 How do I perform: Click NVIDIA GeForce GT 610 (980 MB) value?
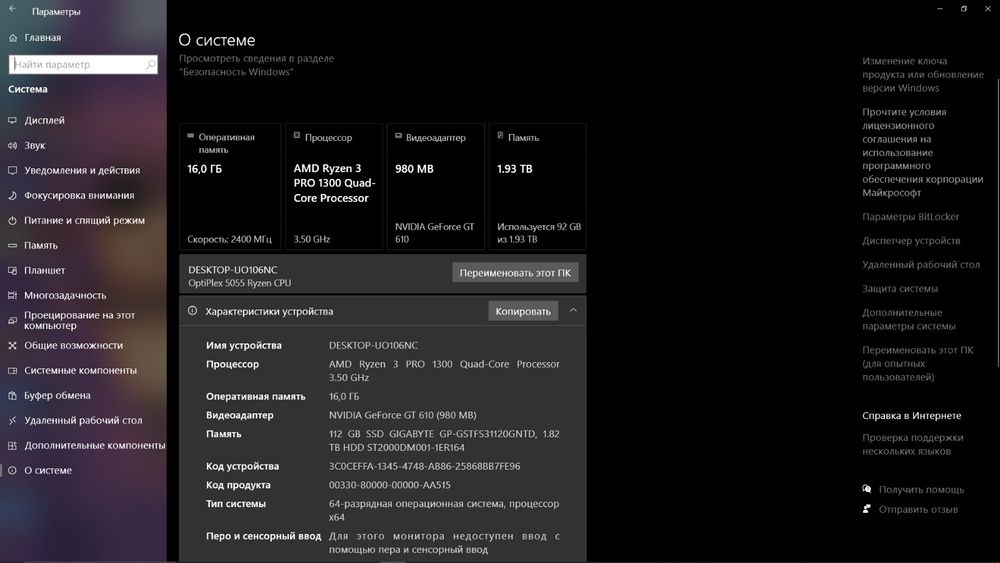click(x=402, y=415)
